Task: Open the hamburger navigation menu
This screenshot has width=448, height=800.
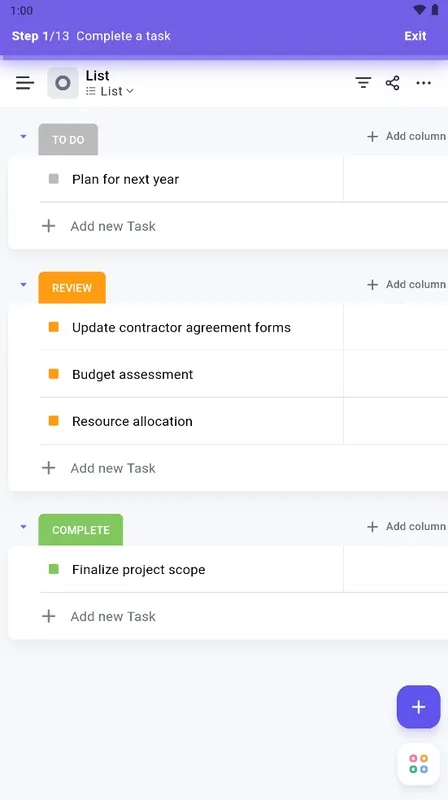Action: pyautogui.click(x=24, y=83)
